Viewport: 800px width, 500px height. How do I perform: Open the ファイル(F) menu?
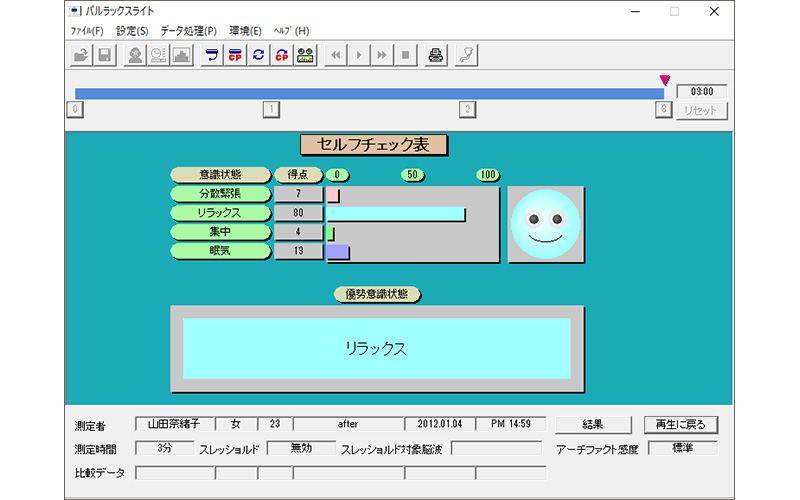point(87,31)
